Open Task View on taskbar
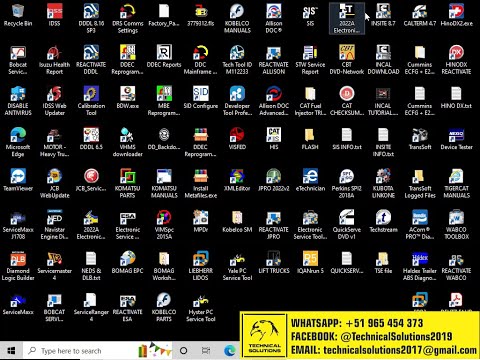480x360 pixels. click(x=206, y=351)
